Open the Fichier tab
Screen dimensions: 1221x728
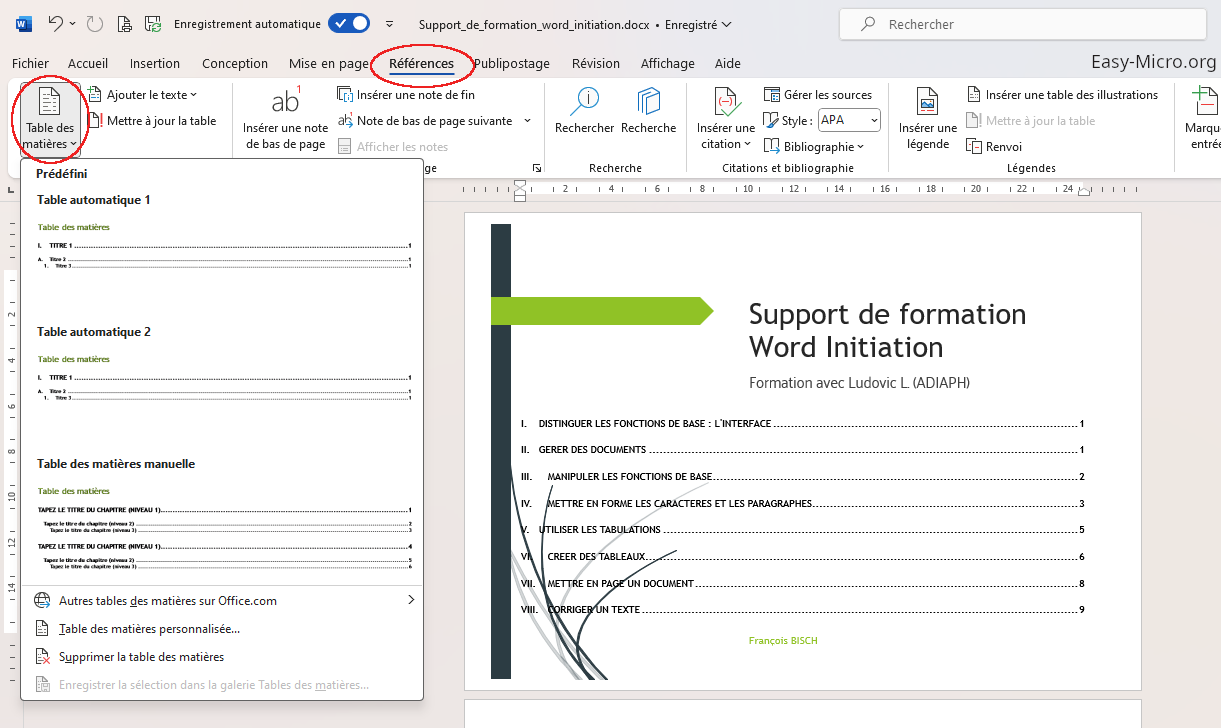click(30, 63)
